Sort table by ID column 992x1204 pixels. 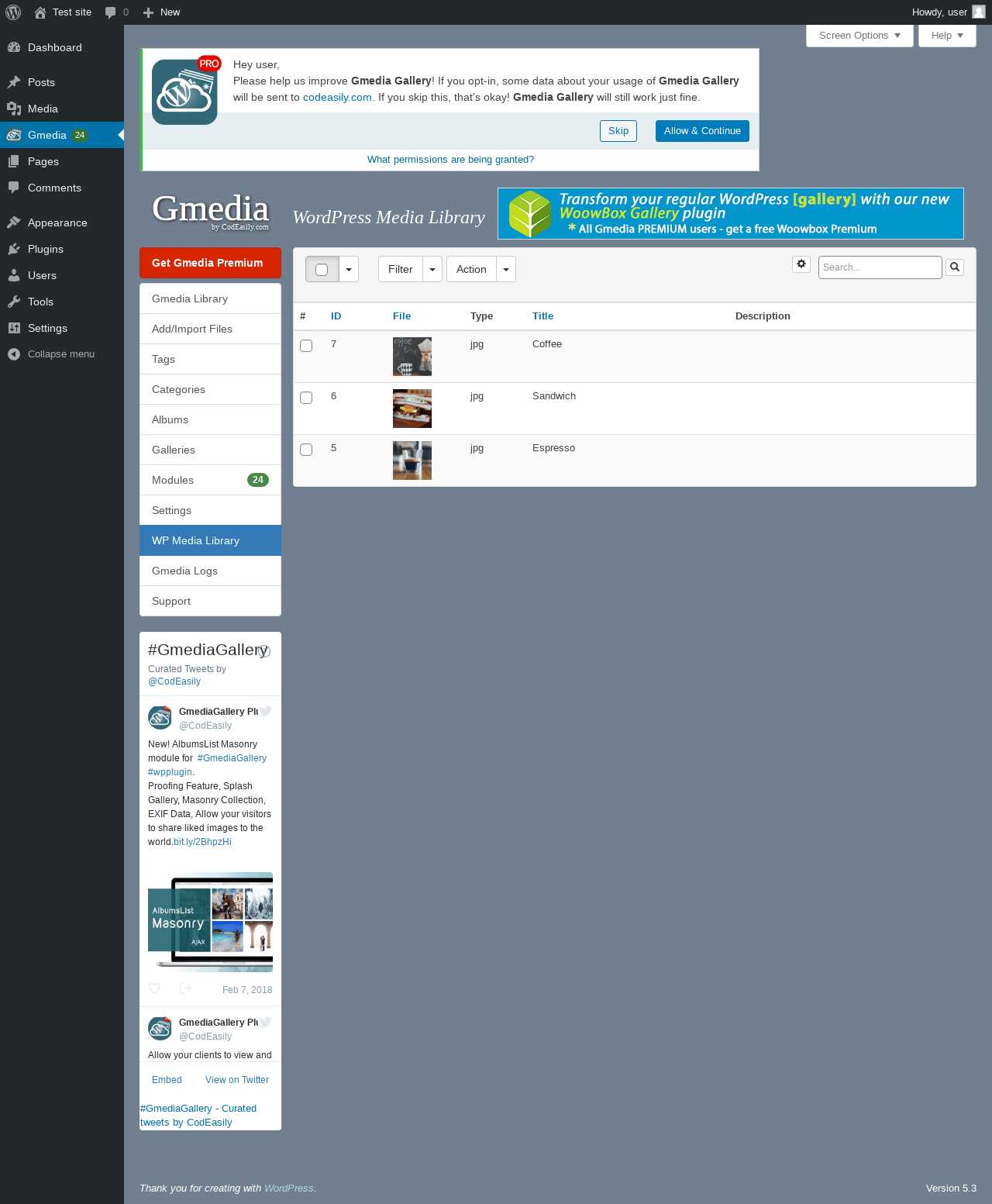(336, 316)
